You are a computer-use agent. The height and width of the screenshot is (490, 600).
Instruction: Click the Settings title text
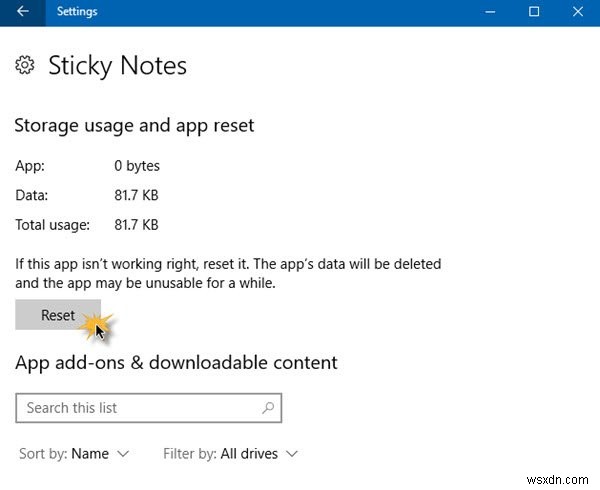tap(77, 11)
